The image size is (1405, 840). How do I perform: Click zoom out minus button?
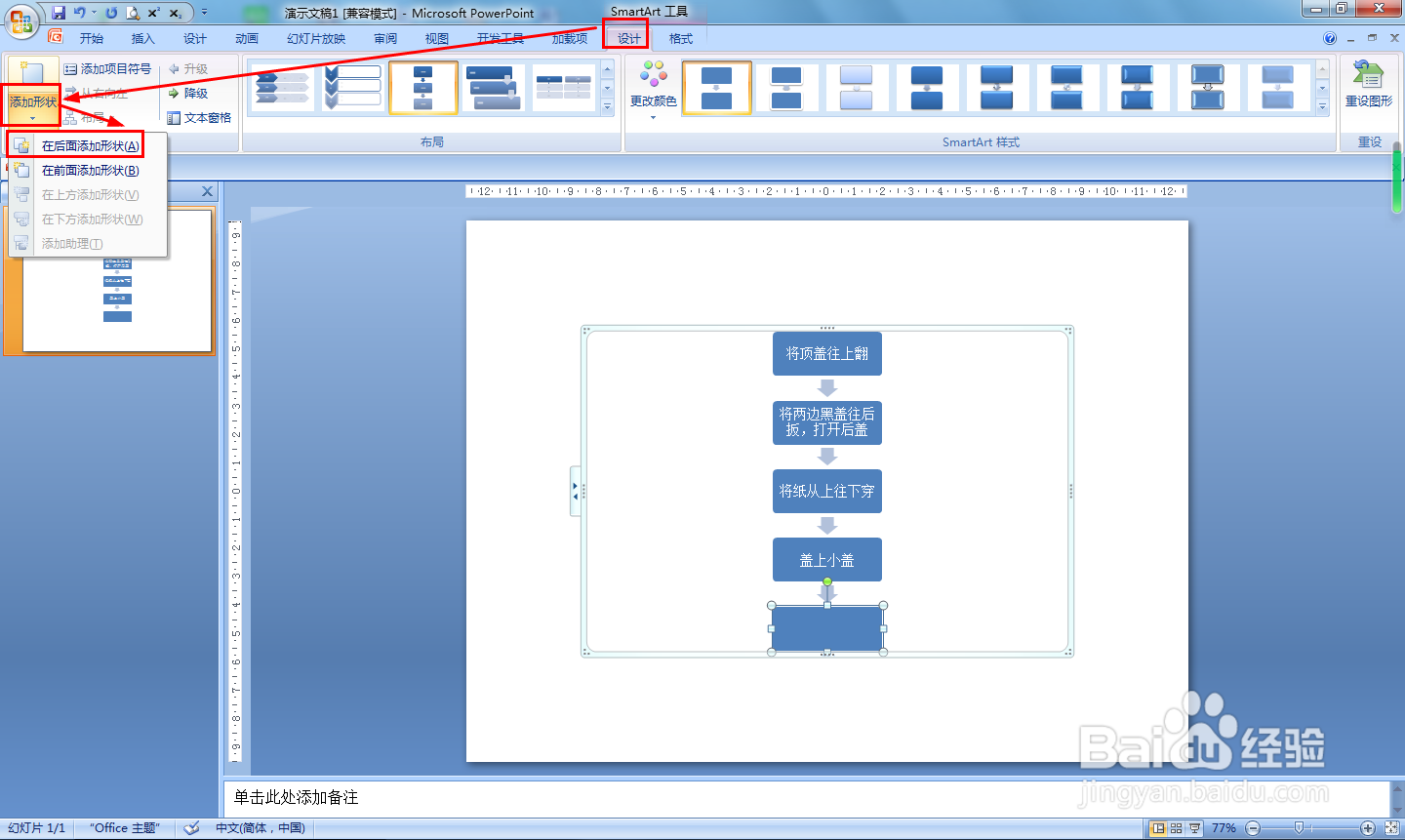(x=1253, y=828)
